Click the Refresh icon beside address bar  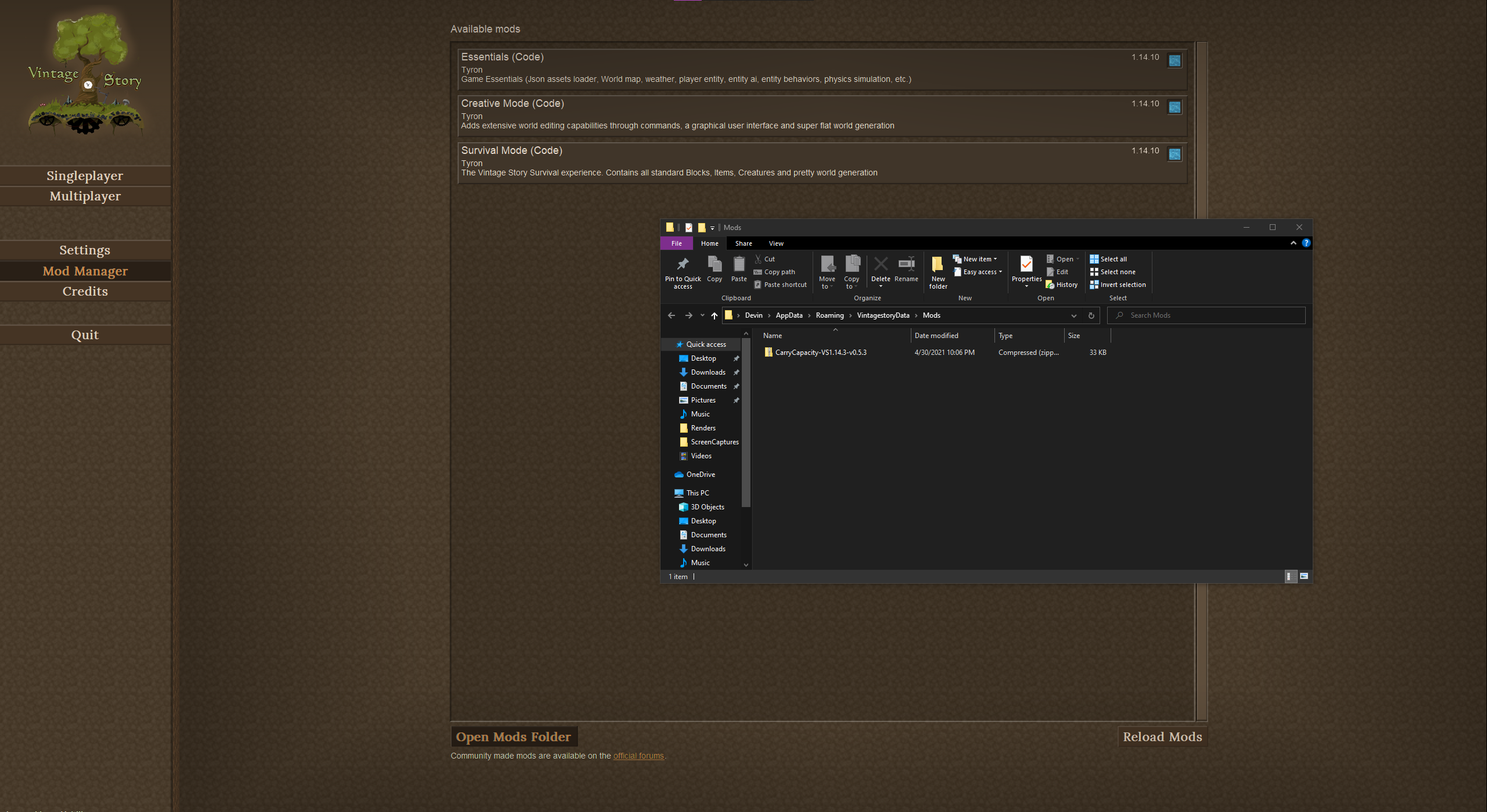(1091, 315)
